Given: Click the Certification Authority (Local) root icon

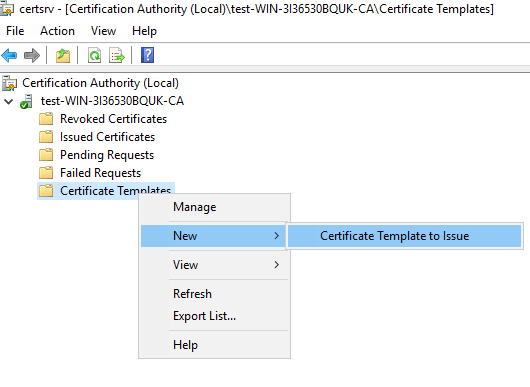Looking at the screenshot, I should click(9, 83).
